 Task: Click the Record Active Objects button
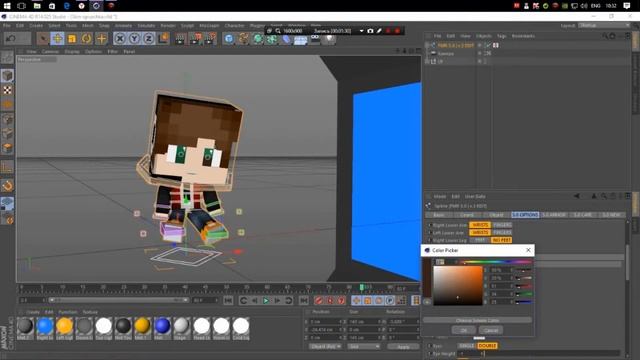click(x=319, y=300)
